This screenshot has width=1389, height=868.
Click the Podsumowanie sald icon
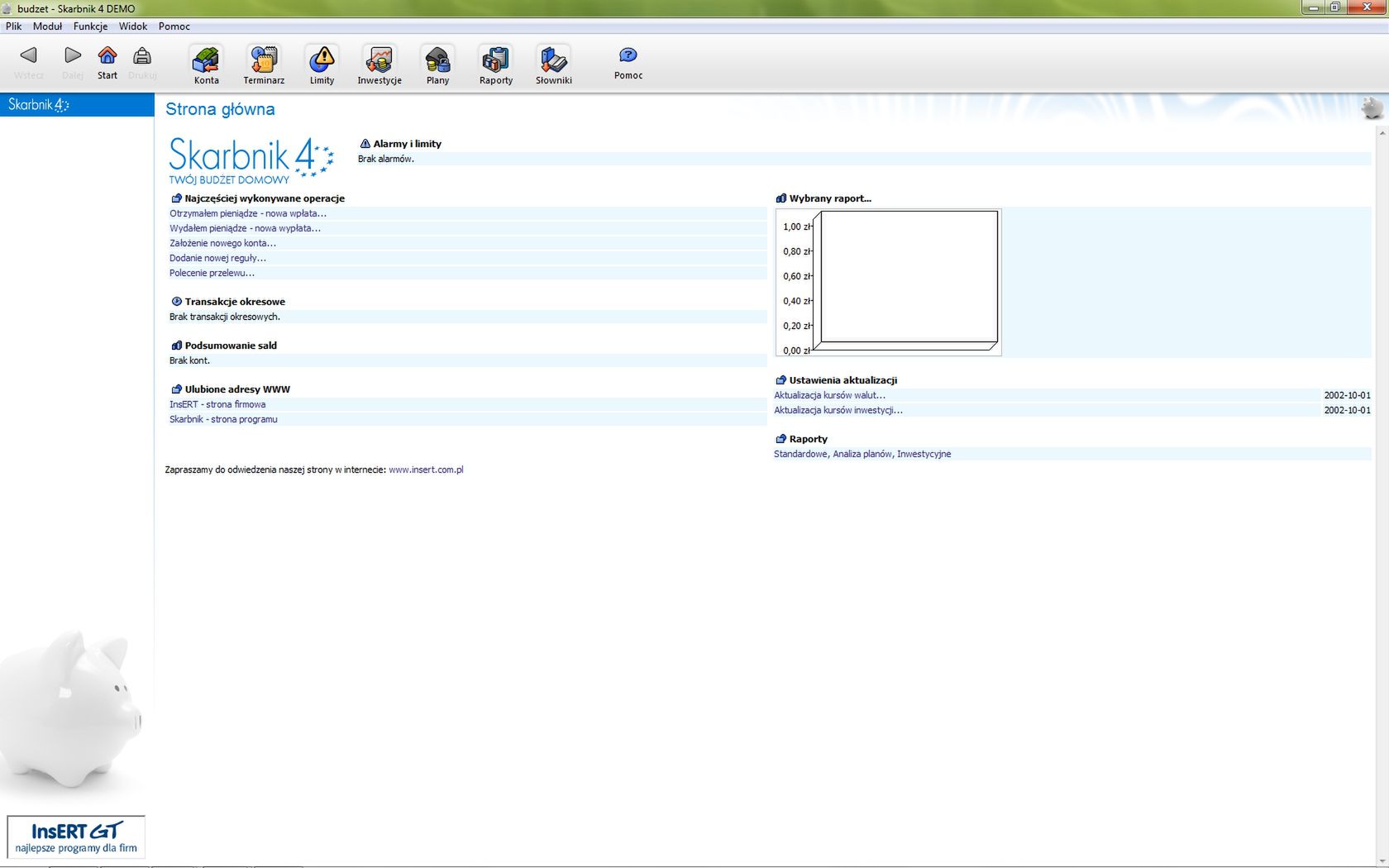(176, 346)
